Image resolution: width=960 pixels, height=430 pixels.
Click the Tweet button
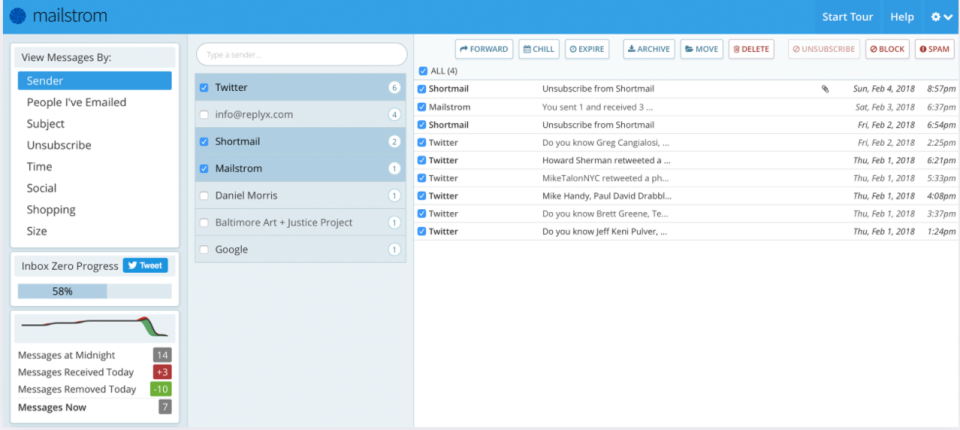tap(145, 265)
